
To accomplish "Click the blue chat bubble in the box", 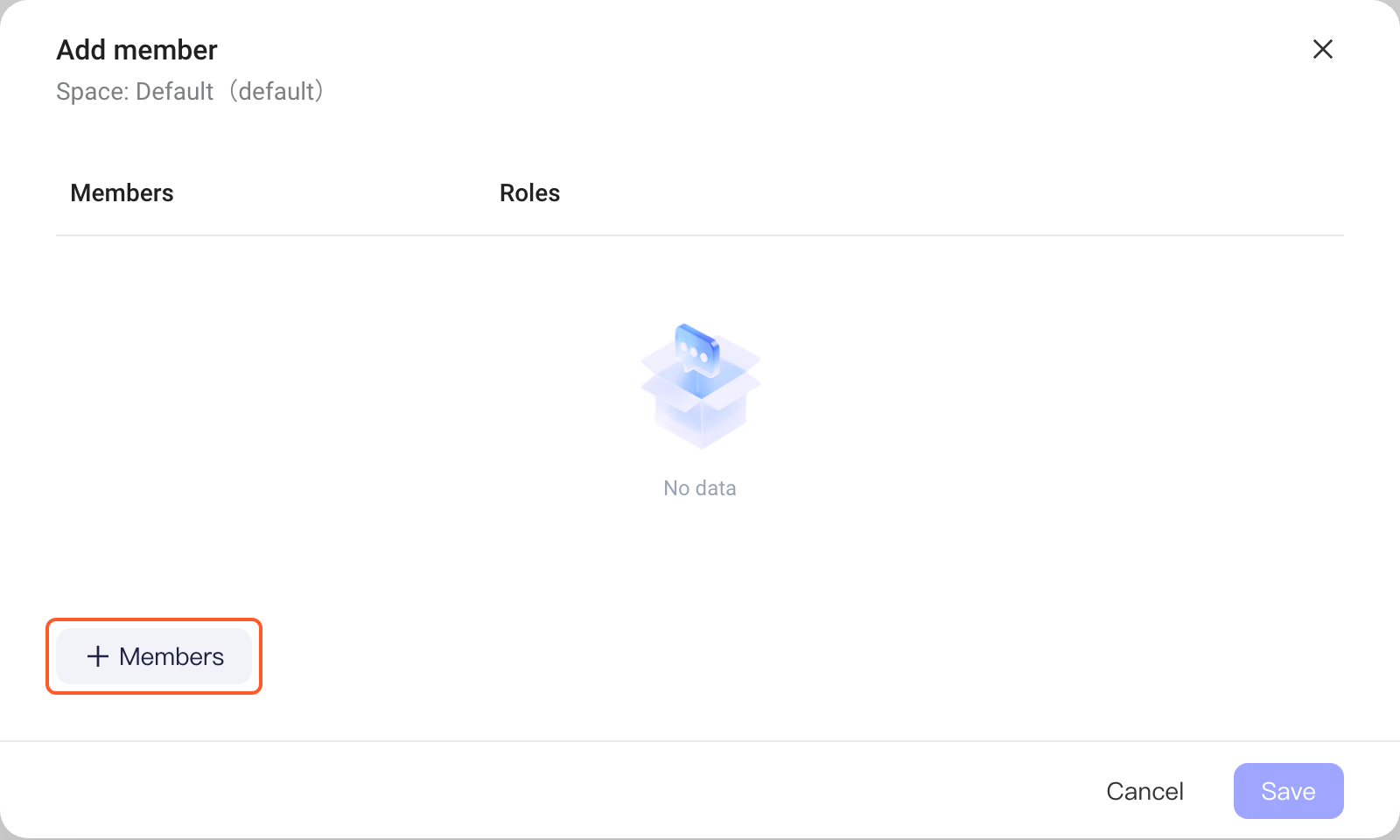I will [697, 351].
